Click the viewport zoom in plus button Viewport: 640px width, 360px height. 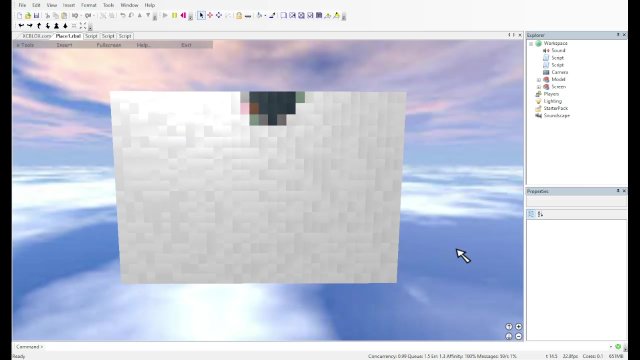pos(518,327)
